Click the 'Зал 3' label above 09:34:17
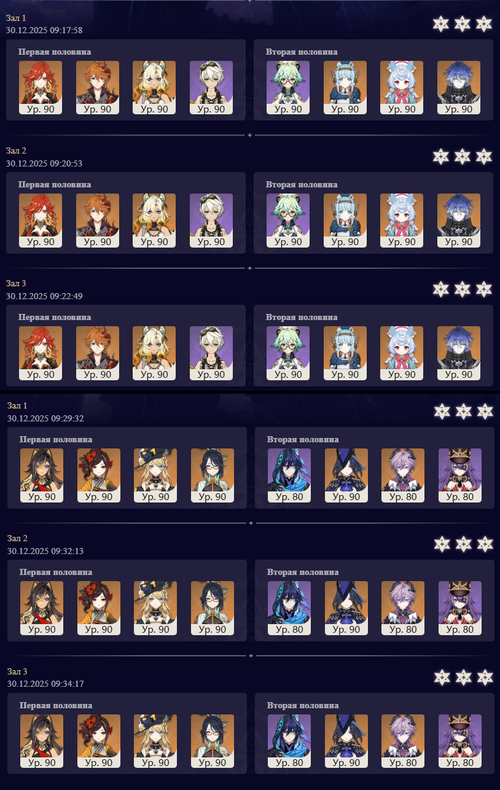The width and height of the screenshot is (500, 790). click(17, 671)
